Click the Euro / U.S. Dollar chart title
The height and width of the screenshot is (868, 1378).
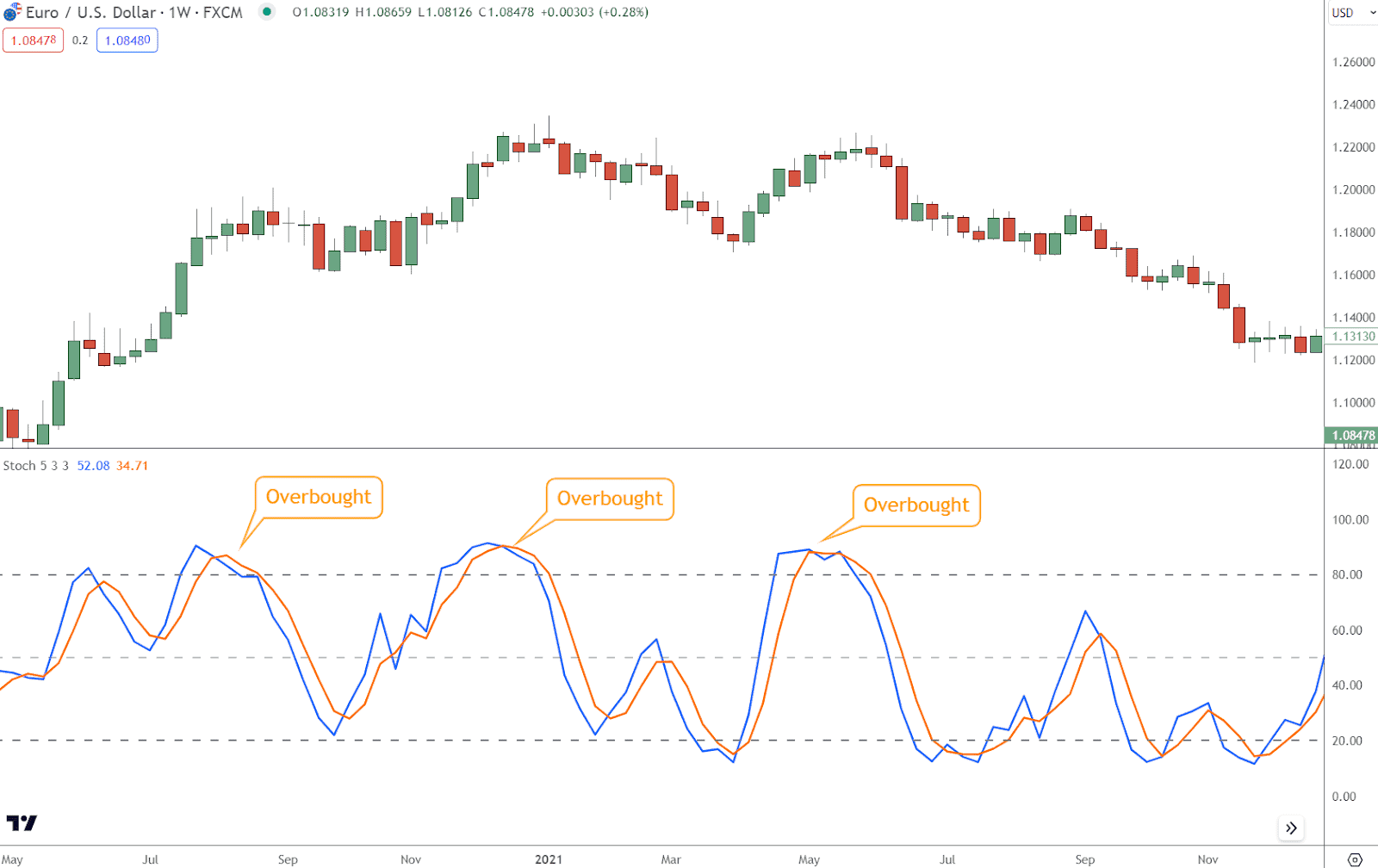pyautogui.click(x=133, y=12)
